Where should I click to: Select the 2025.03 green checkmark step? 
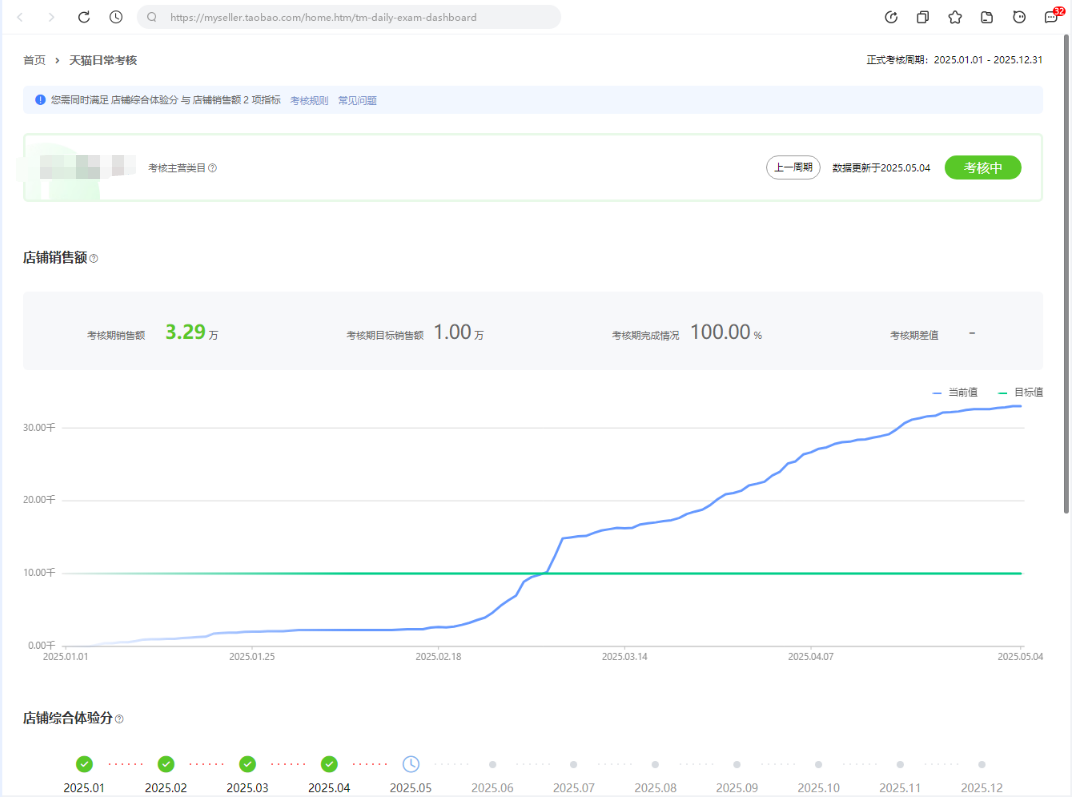tap(247, 764)
